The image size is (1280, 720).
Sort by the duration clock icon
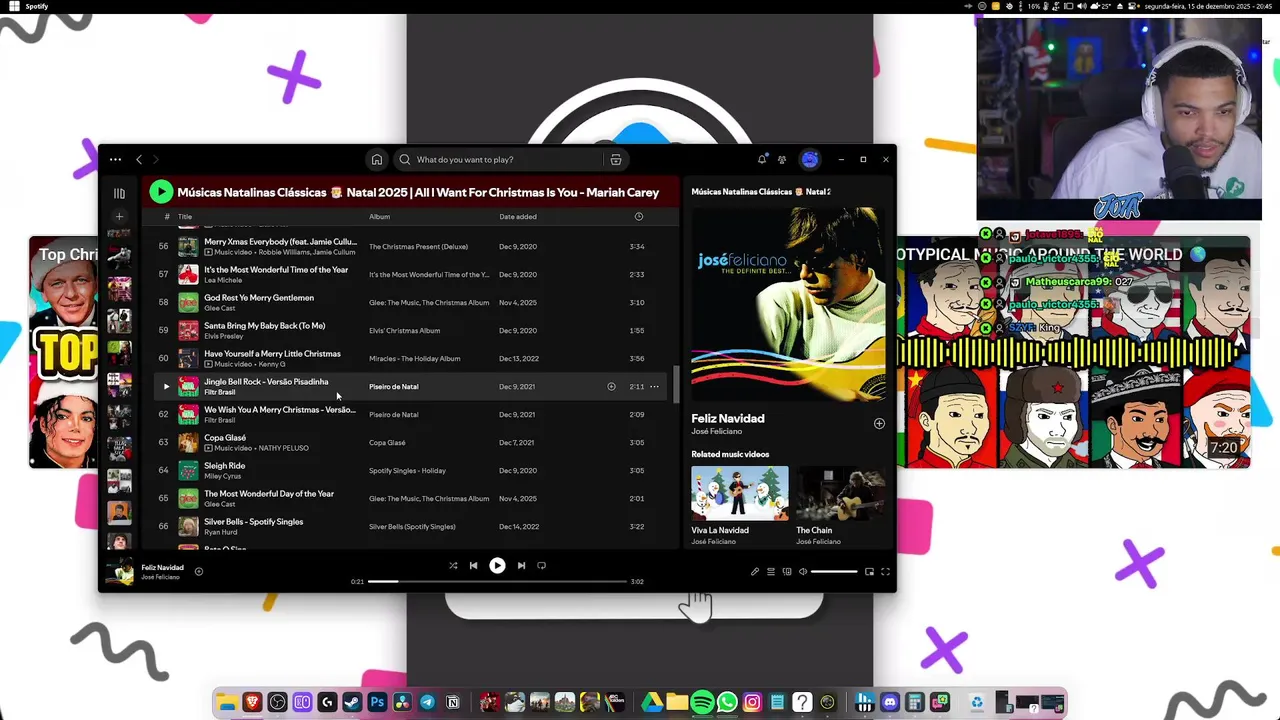point(639,217)
